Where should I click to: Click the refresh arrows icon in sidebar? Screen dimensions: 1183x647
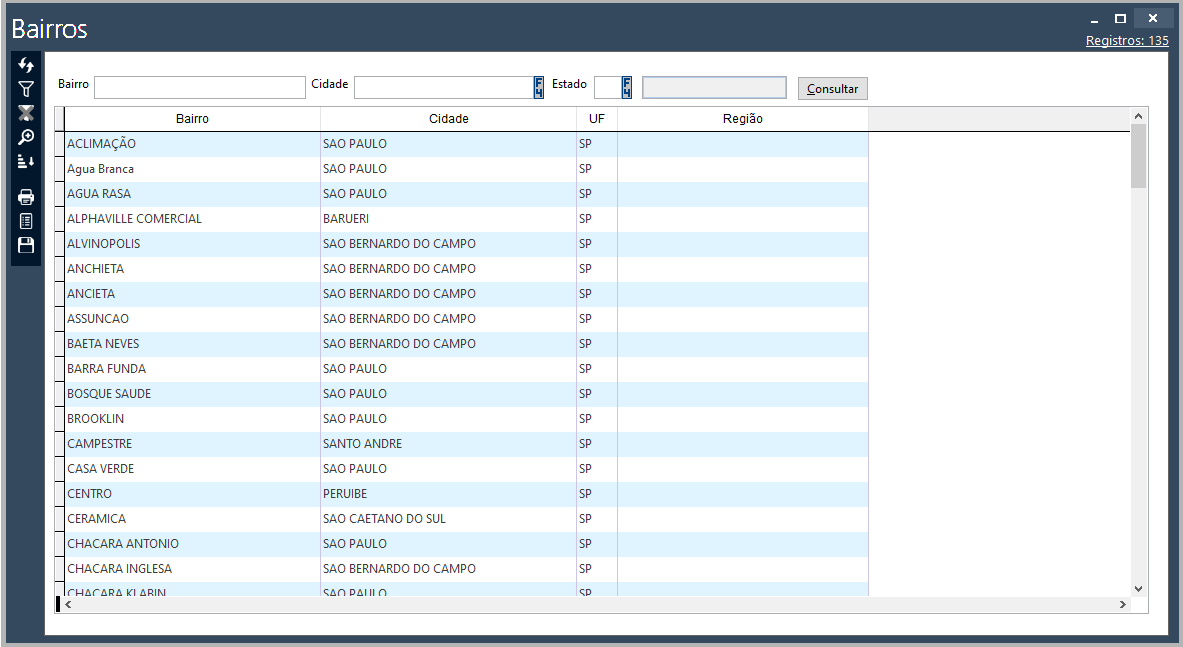click(26, 66)
